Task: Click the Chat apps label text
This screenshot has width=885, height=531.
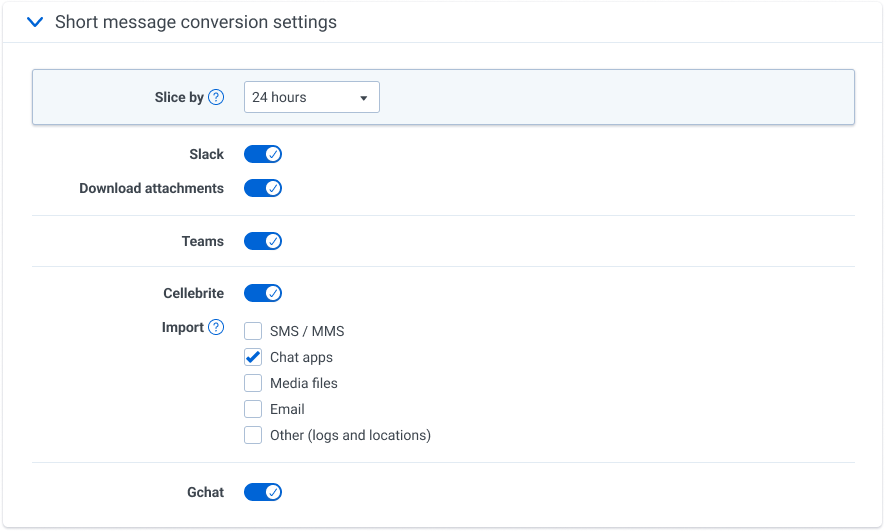Action: [301, 357]
